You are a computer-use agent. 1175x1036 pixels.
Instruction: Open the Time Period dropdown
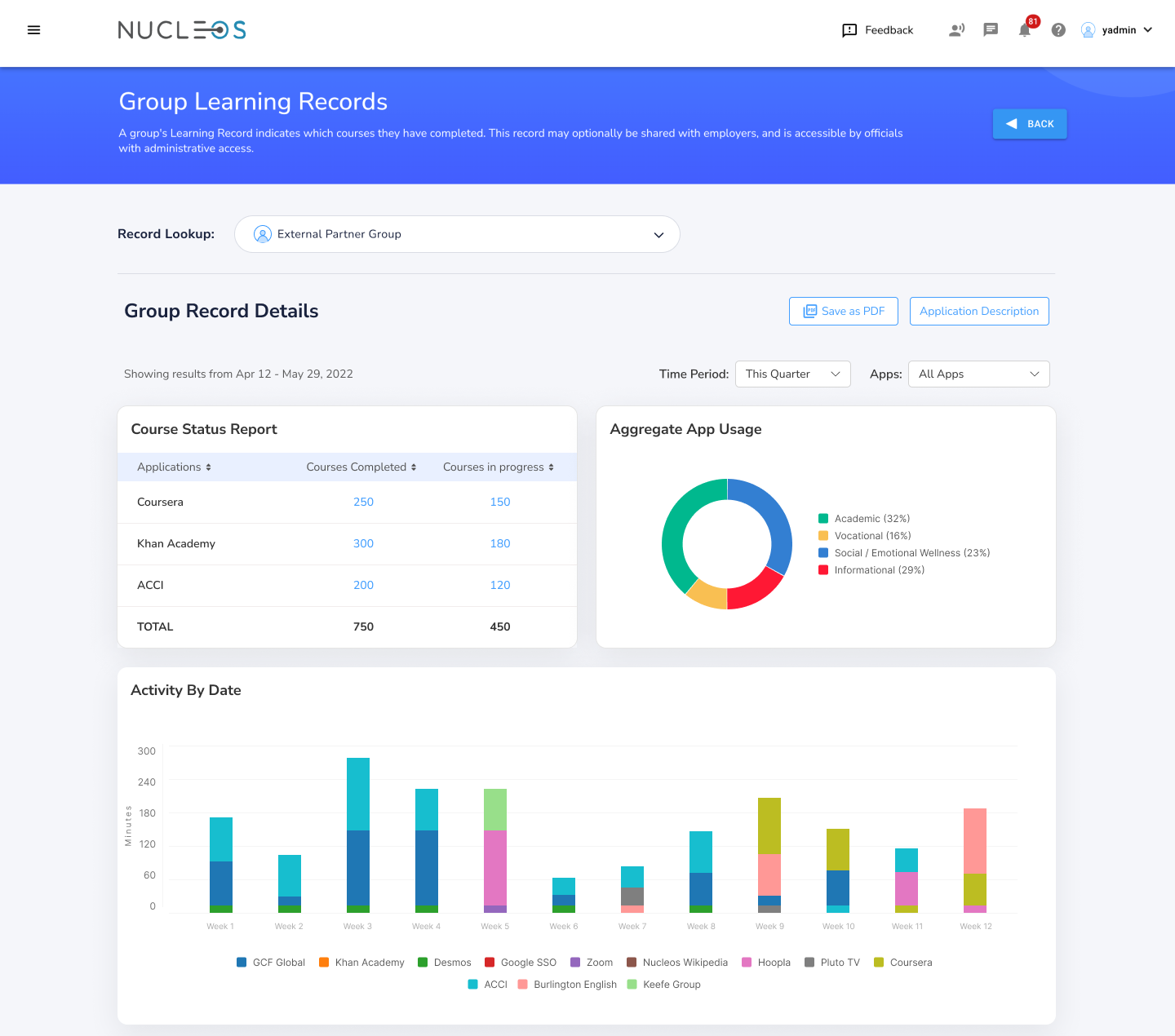point(793,374)
